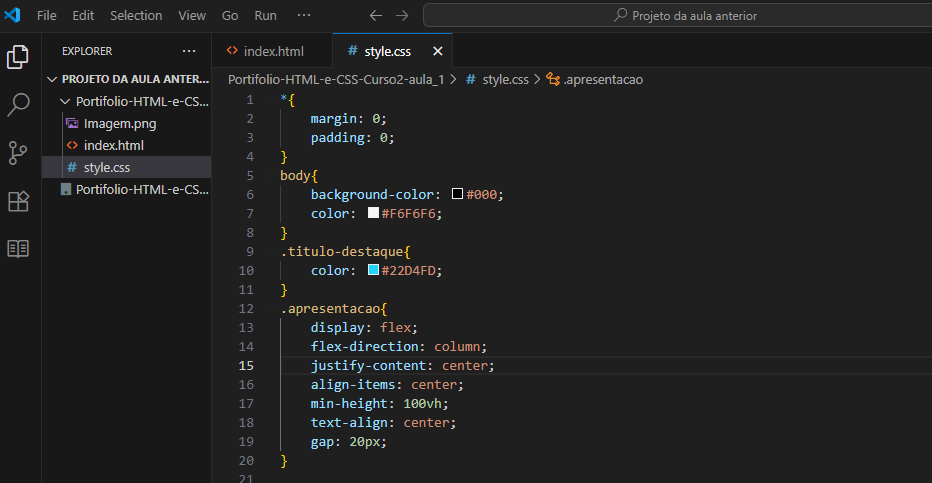The image size is (932, 483).
Task: Click the second Portifolio-HTML-e-CS archive file icon
Action: pos(66,190)
